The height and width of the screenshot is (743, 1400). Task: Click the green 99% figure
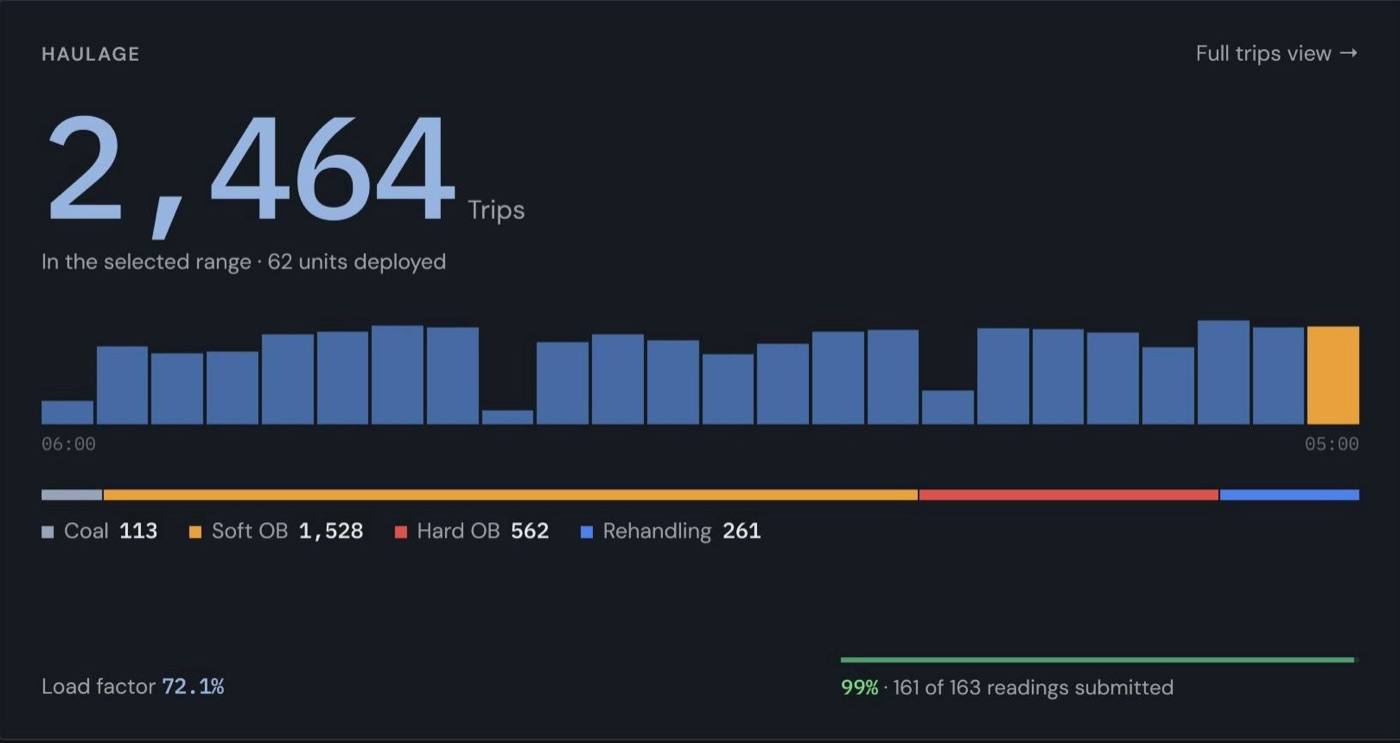(x=859, y=687)
